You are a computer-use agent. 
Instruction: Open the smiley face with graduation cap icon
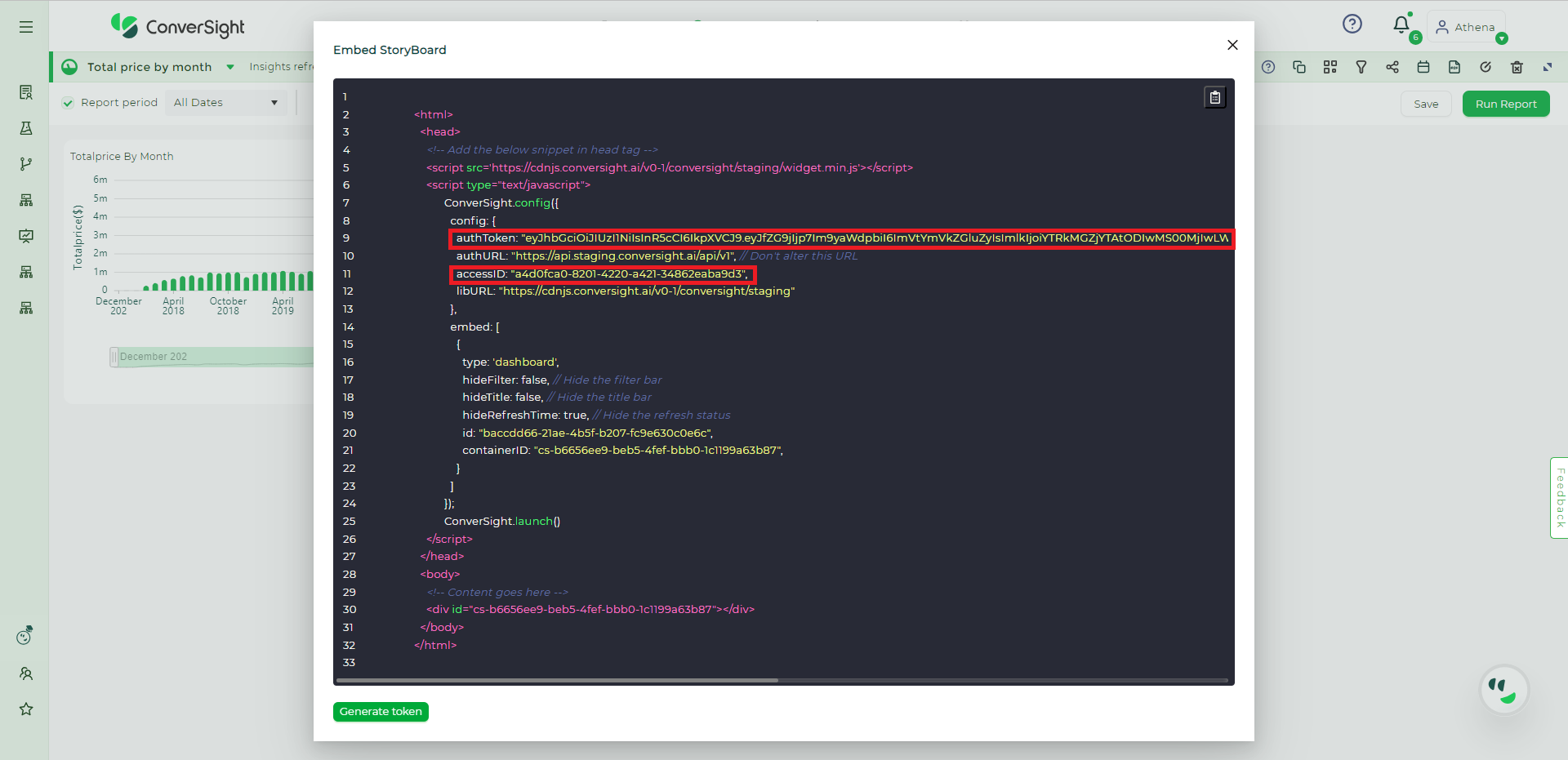(x=25, y=636)
